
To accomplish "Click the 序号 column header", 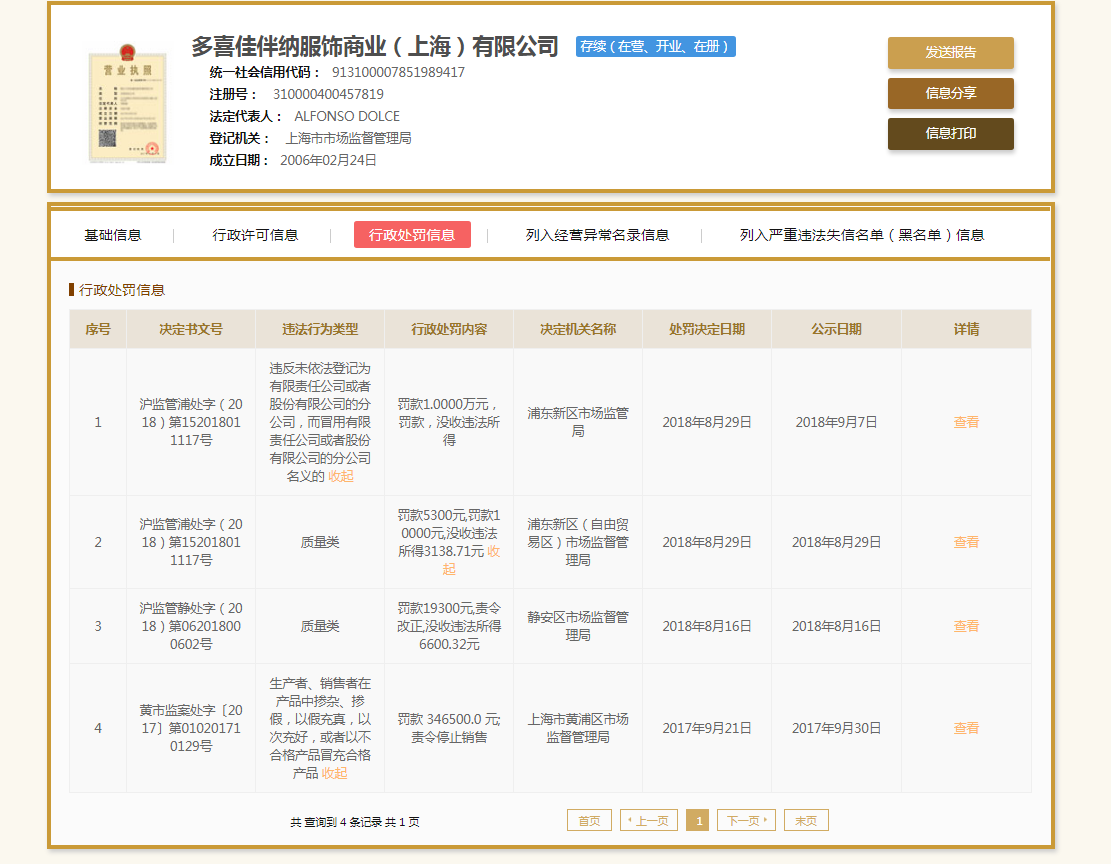I will pyautogui.click(x=98, y=330).
